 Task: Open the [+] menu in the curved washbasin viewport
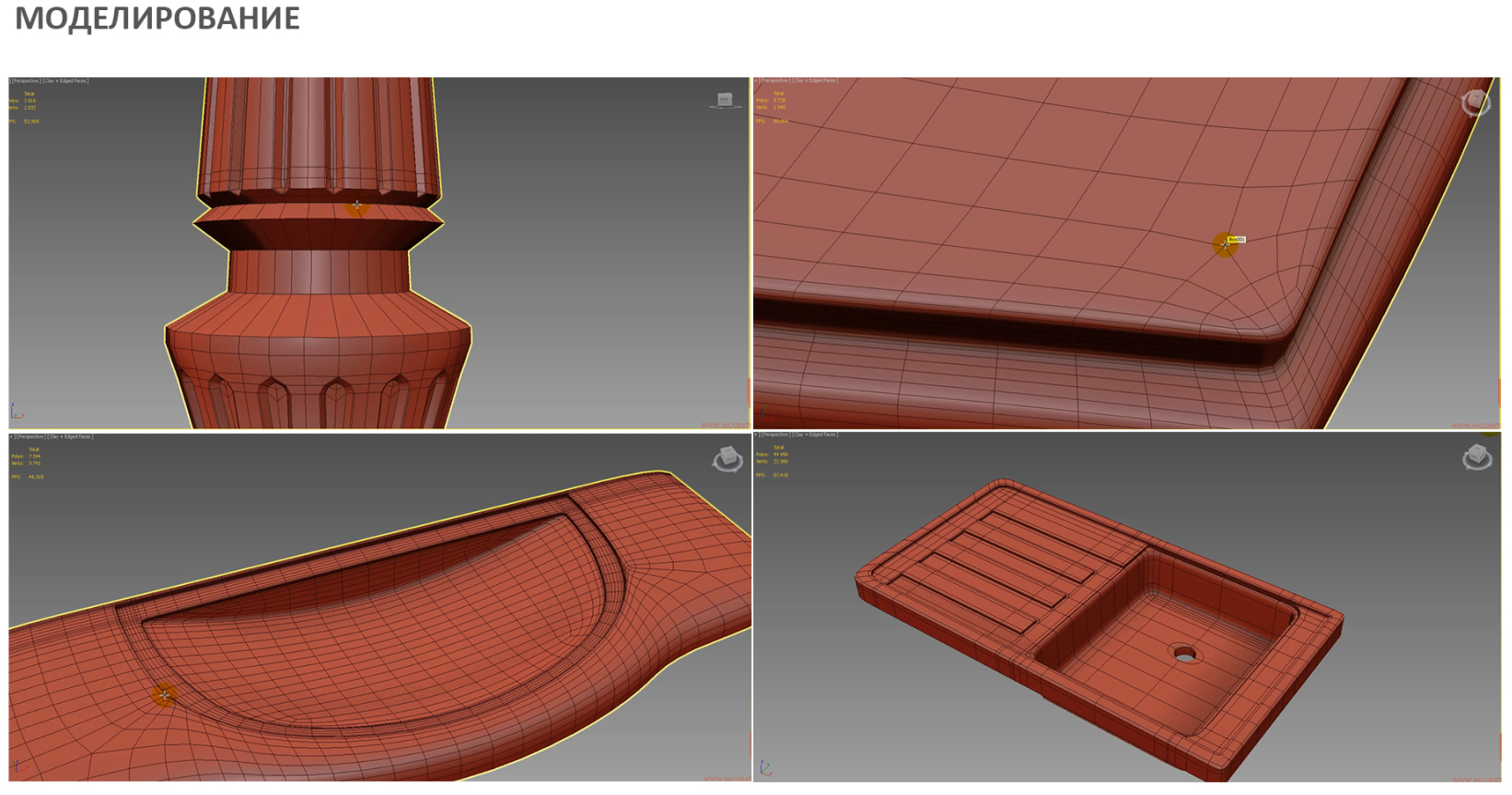coord(12,437)
